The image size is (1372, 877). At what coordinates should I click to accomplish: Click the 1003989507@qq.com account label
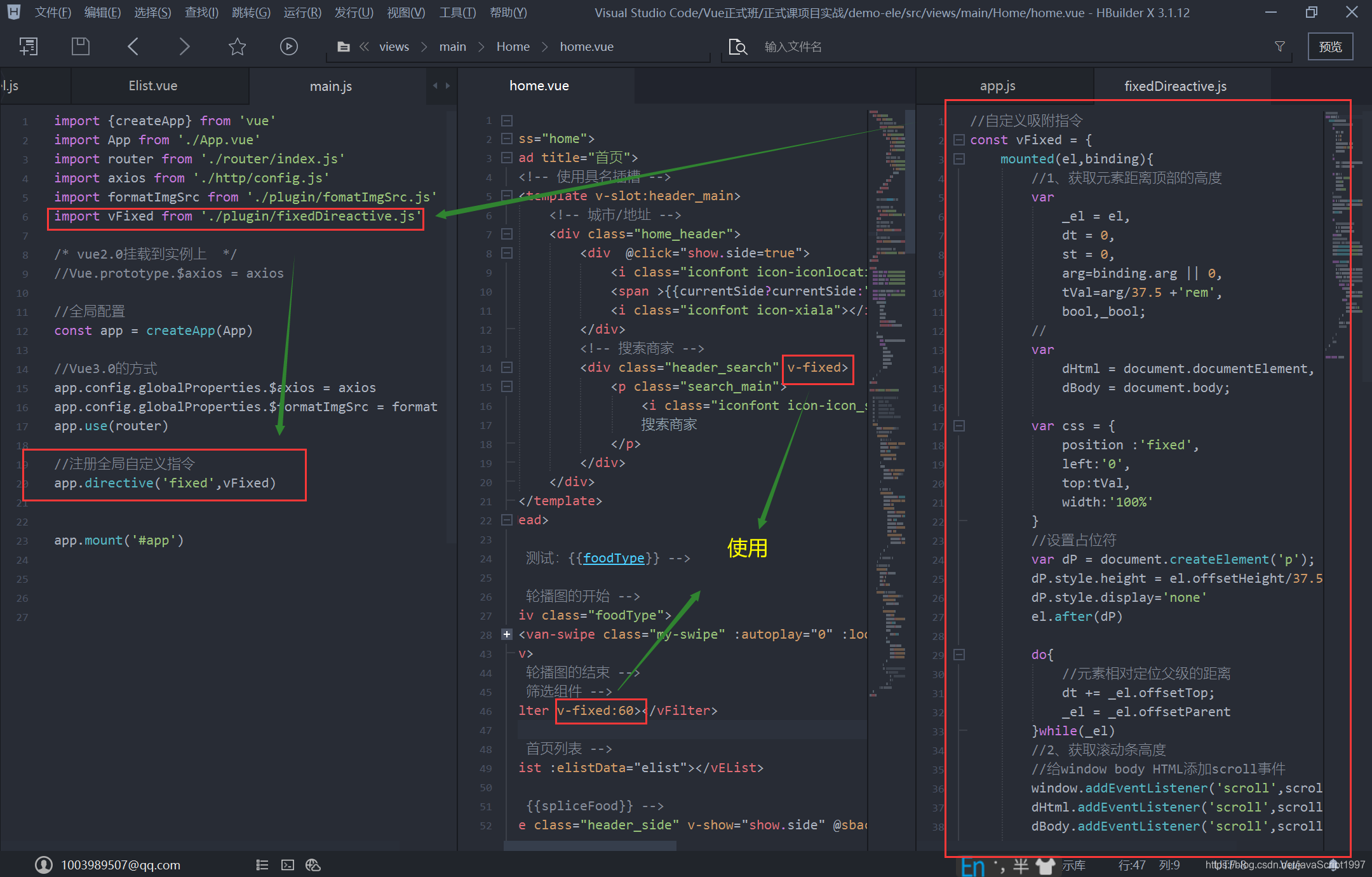121,865
